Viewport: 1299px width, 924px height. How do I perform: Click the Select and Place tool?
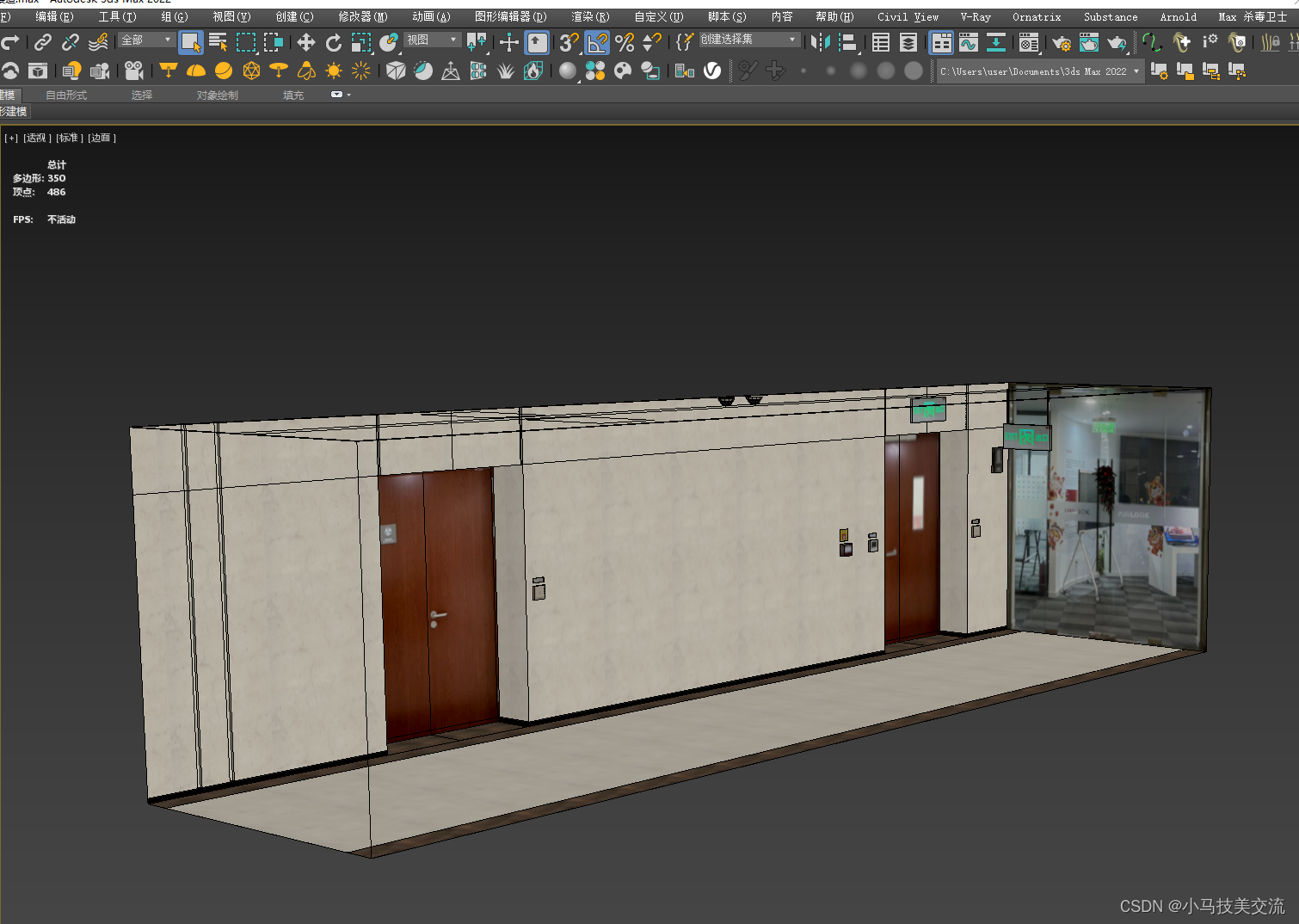(x=389, y=41)
